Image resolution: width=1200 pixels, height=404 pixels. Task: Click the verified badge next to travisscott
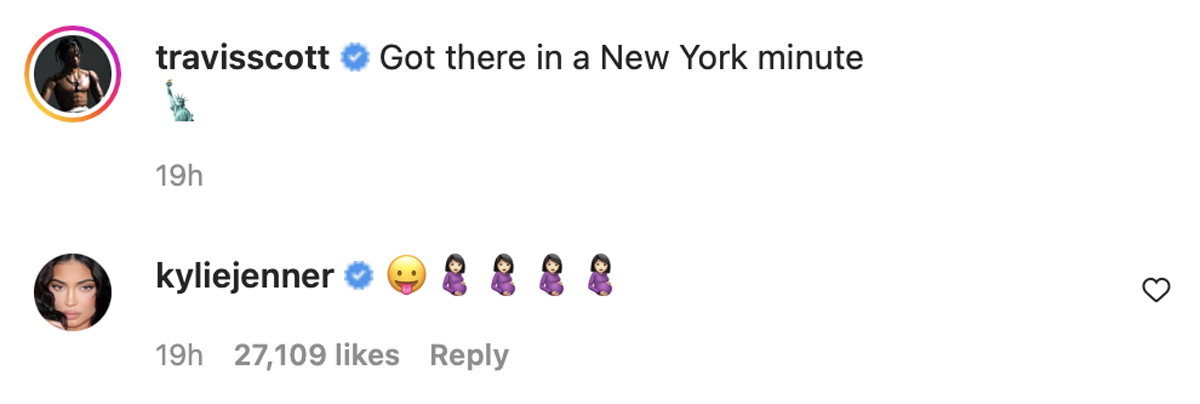point(355,59)
